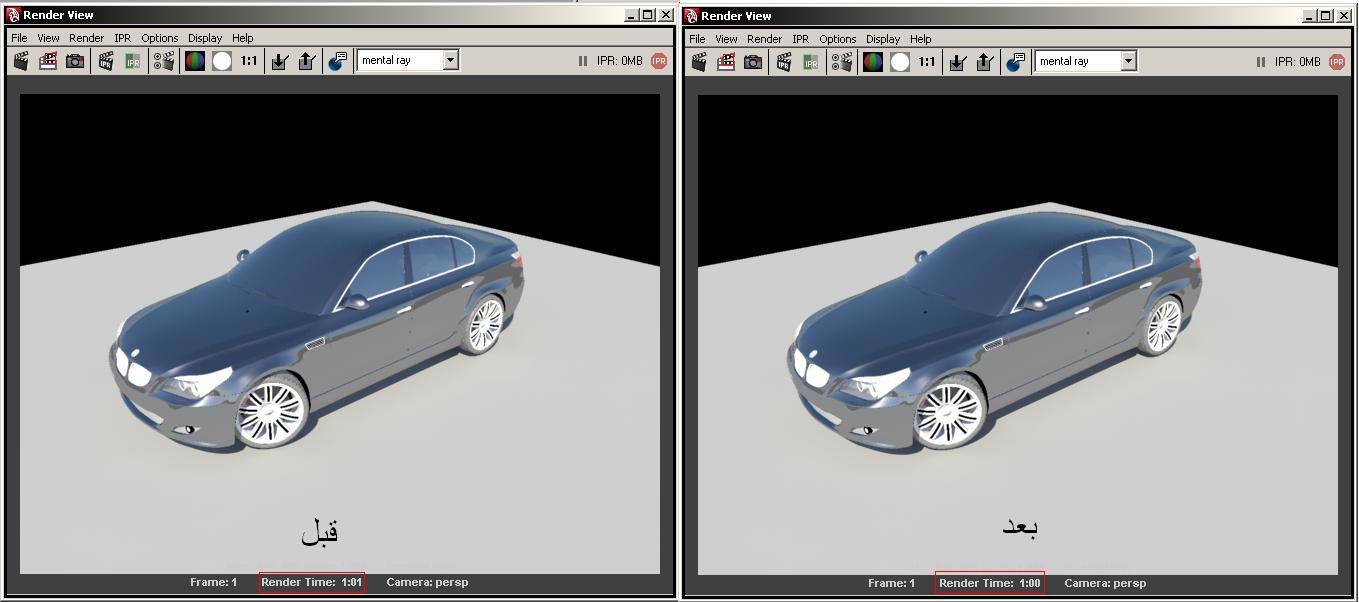This screenshot has width=1359, height=602.
Task: Display alpha channel in right Render View
Action: point(900,61)
